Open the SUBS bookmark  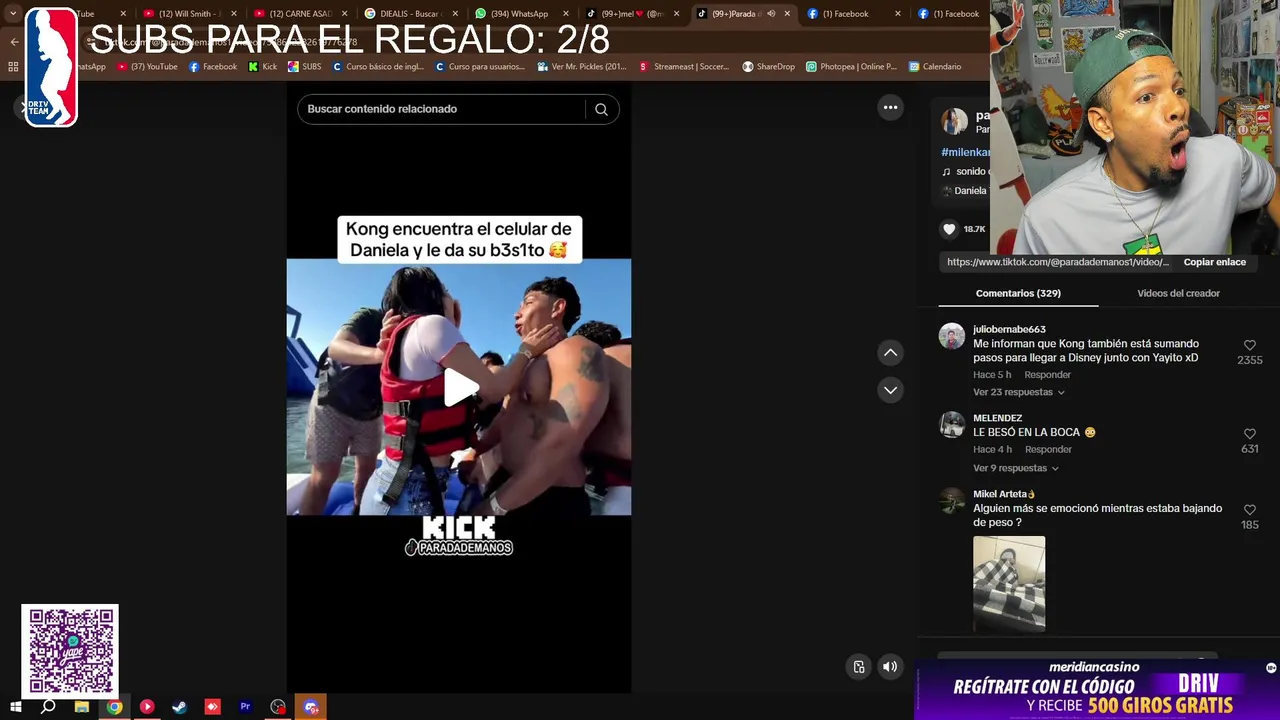[x=304, y=67]
